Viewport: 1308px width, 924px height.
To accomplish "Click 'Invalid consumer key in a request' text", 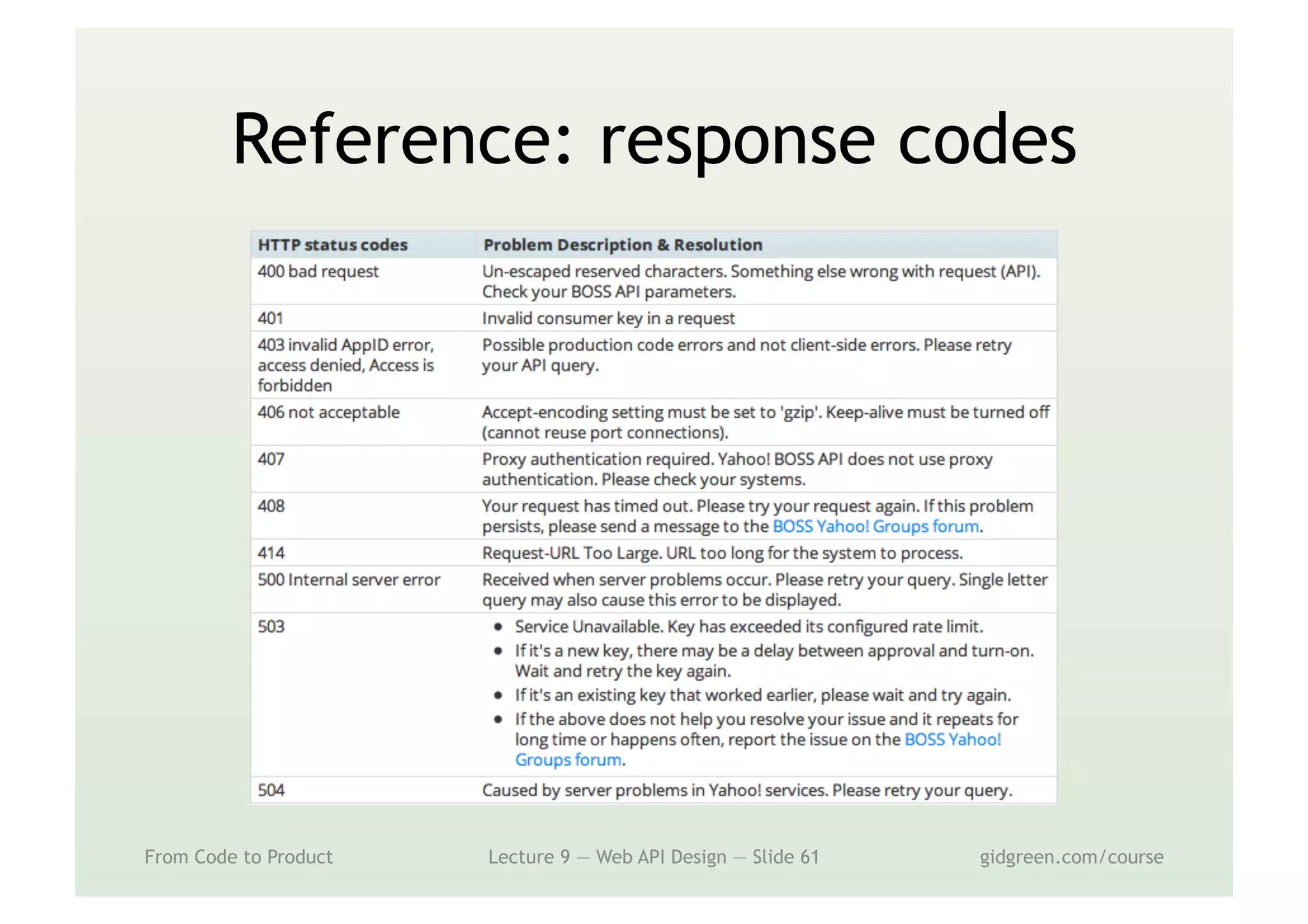I will click(608, 319).
